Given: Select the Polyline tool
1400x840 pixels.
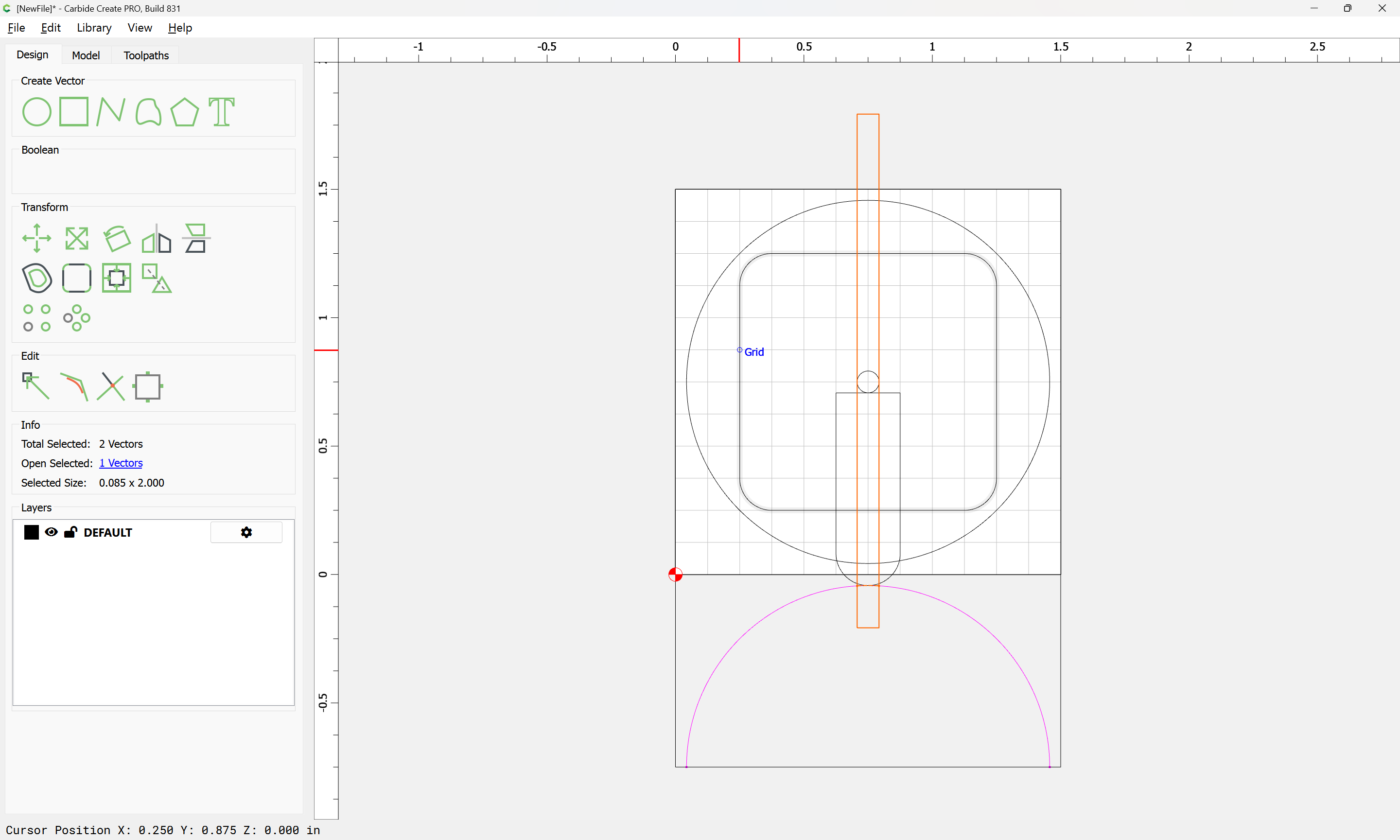Looking at the screenshot, I should point(110,111).
